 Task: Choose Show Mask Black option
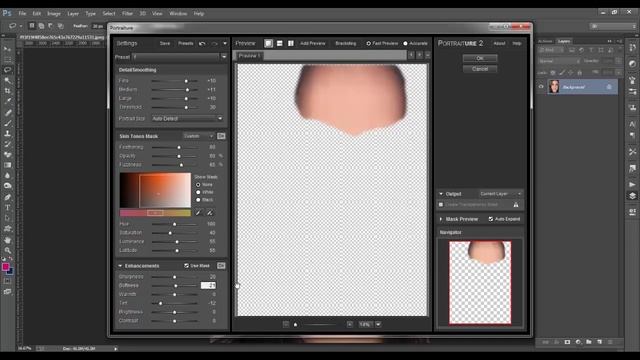coord(198,200)
